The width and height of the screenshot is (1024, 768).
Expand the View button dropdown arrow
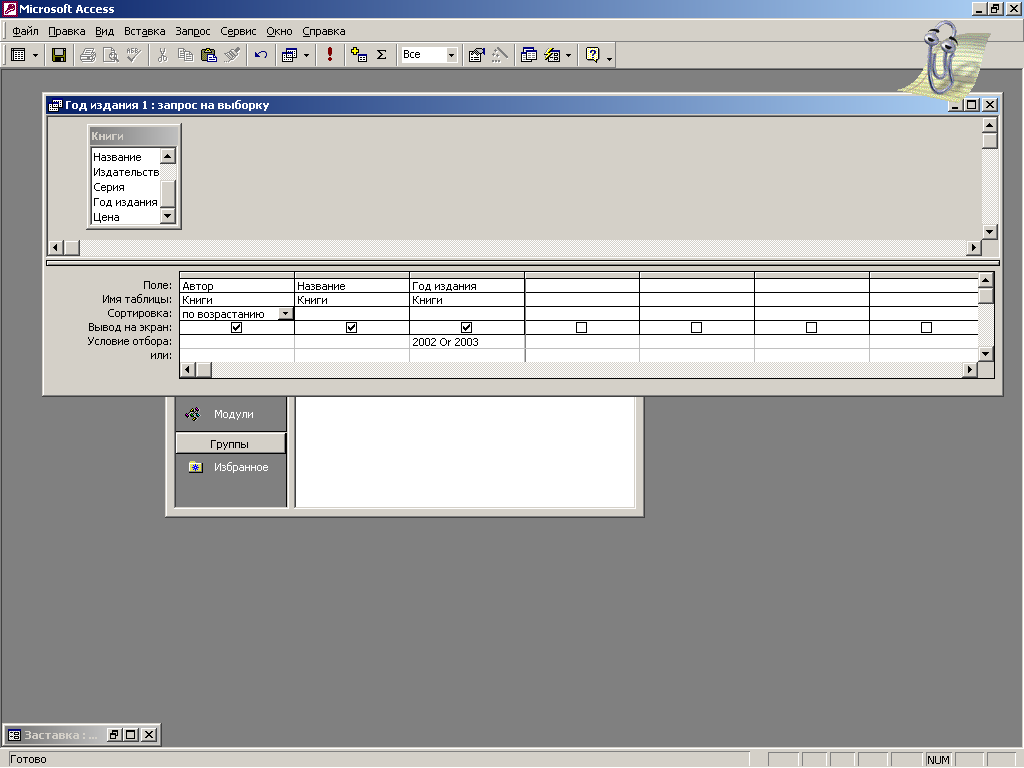tap(35, 55)
